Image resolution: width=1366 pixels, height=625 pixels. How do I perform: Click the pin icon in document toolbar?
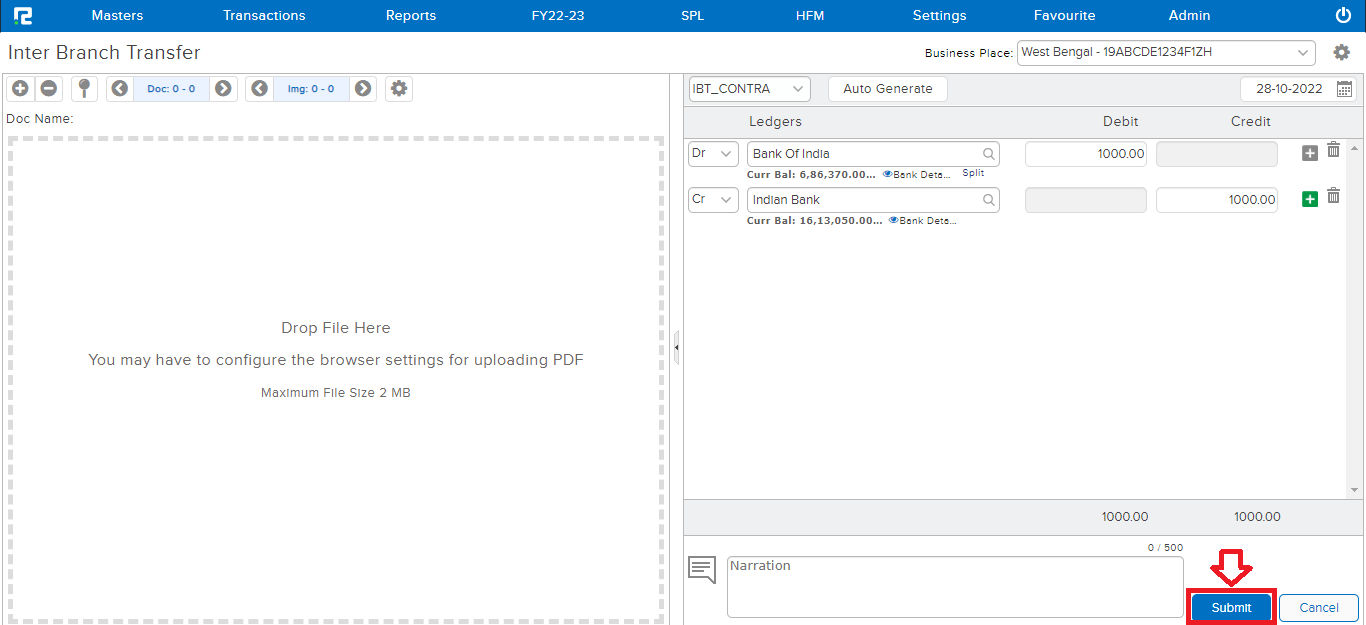pyautogui.click(x=84, y=89)
